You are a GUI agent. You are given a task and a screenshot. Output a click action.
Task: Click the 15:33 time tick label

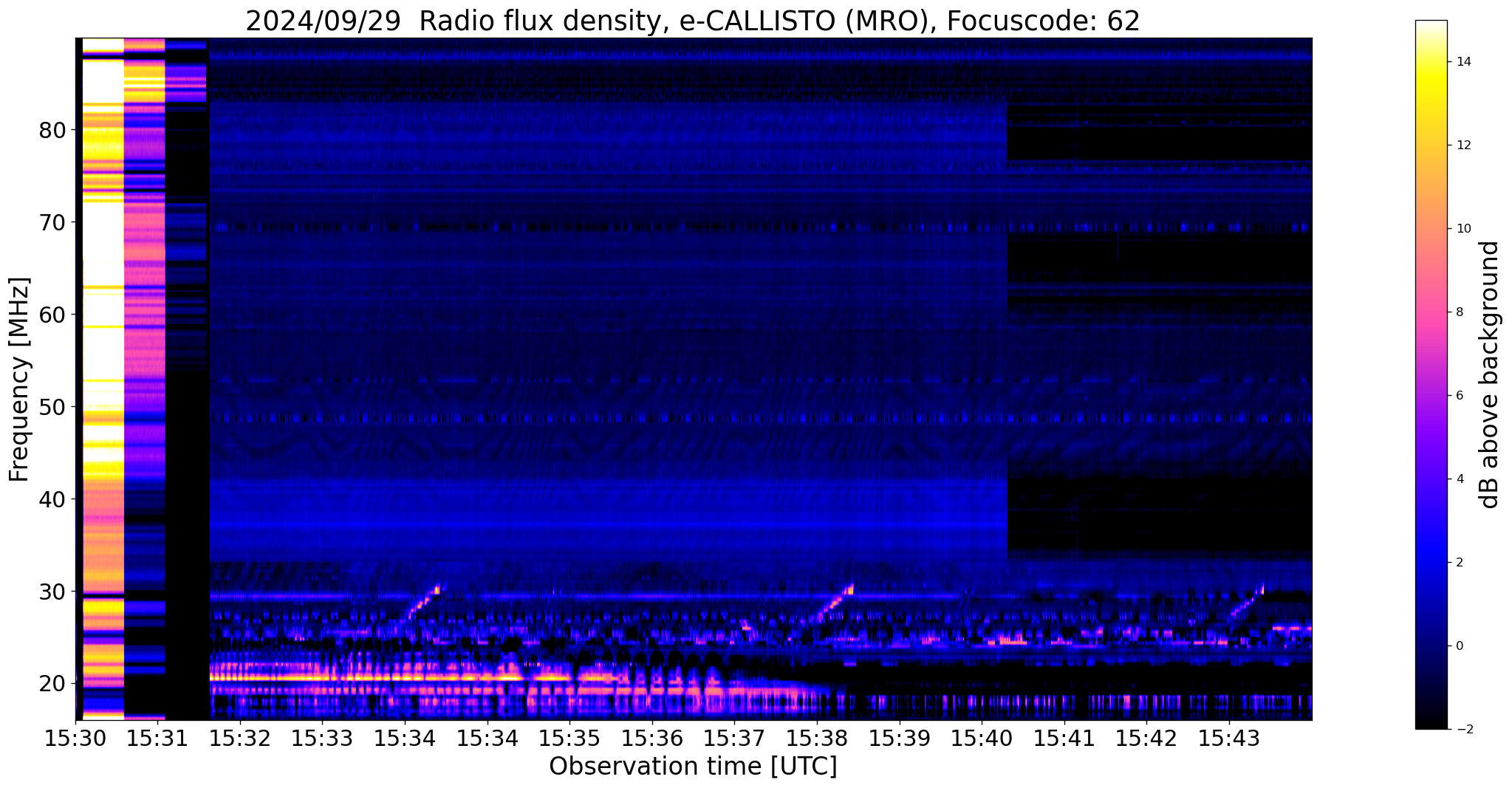[x=322, y=738]
